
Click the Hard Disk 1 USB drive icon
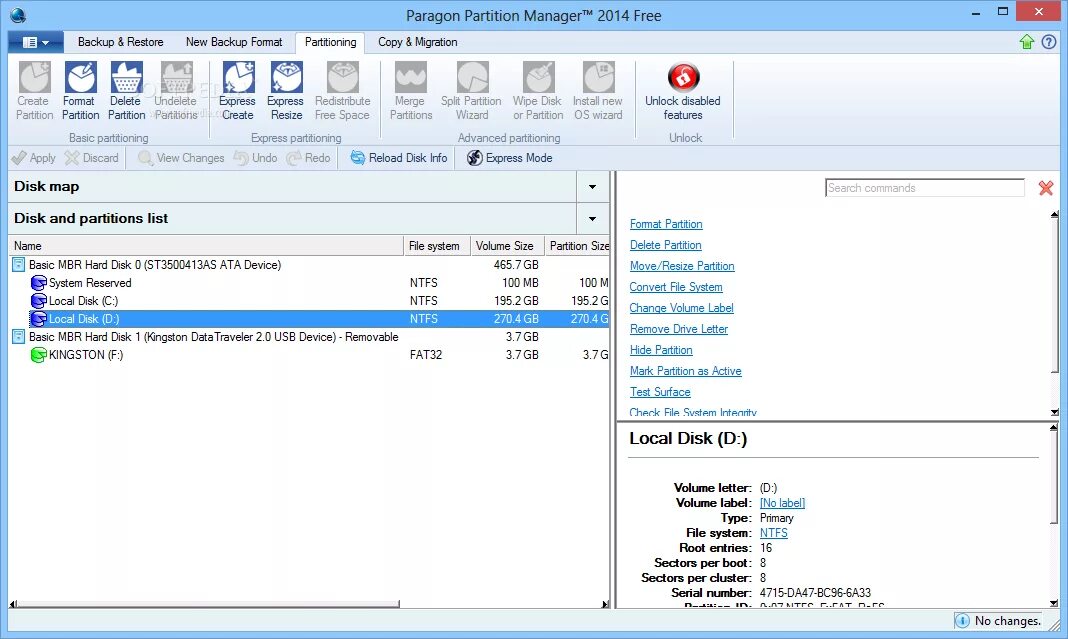(19, 337)
